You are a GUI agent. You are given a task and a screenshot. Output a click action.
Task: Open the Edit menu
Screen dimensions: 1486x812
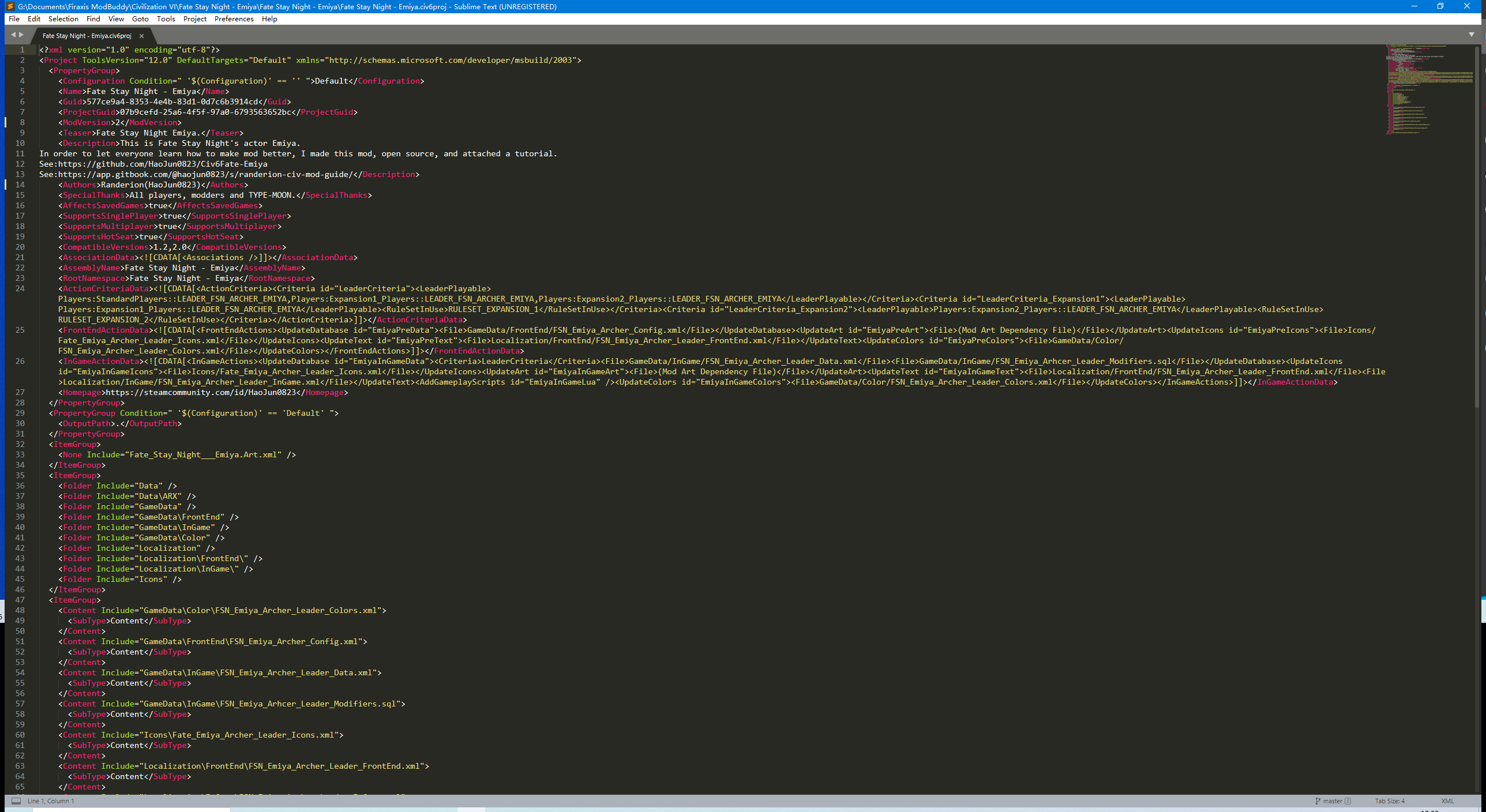pos(33,19)
